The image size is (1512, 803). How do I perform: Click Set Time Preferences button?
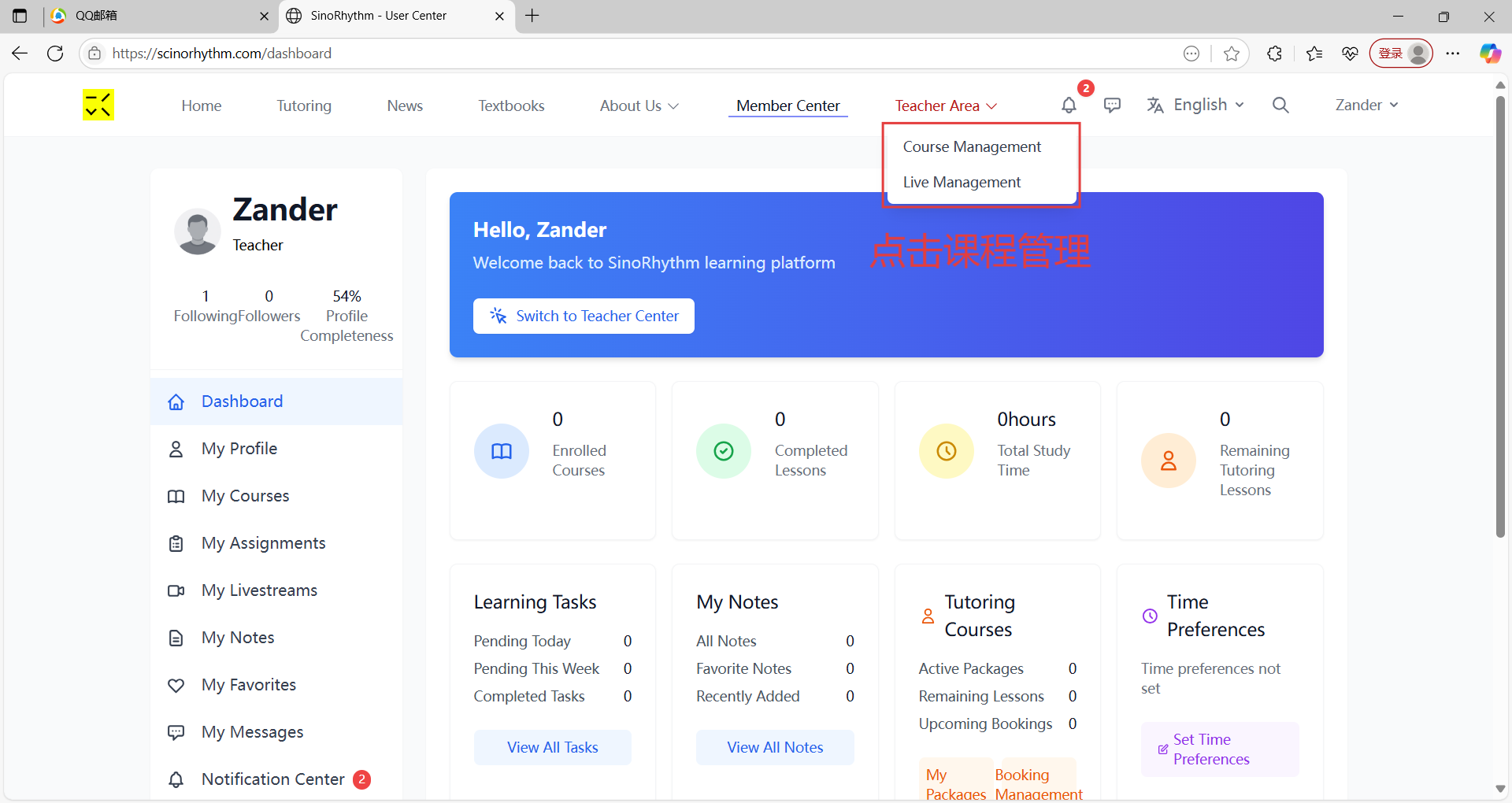1220,749
